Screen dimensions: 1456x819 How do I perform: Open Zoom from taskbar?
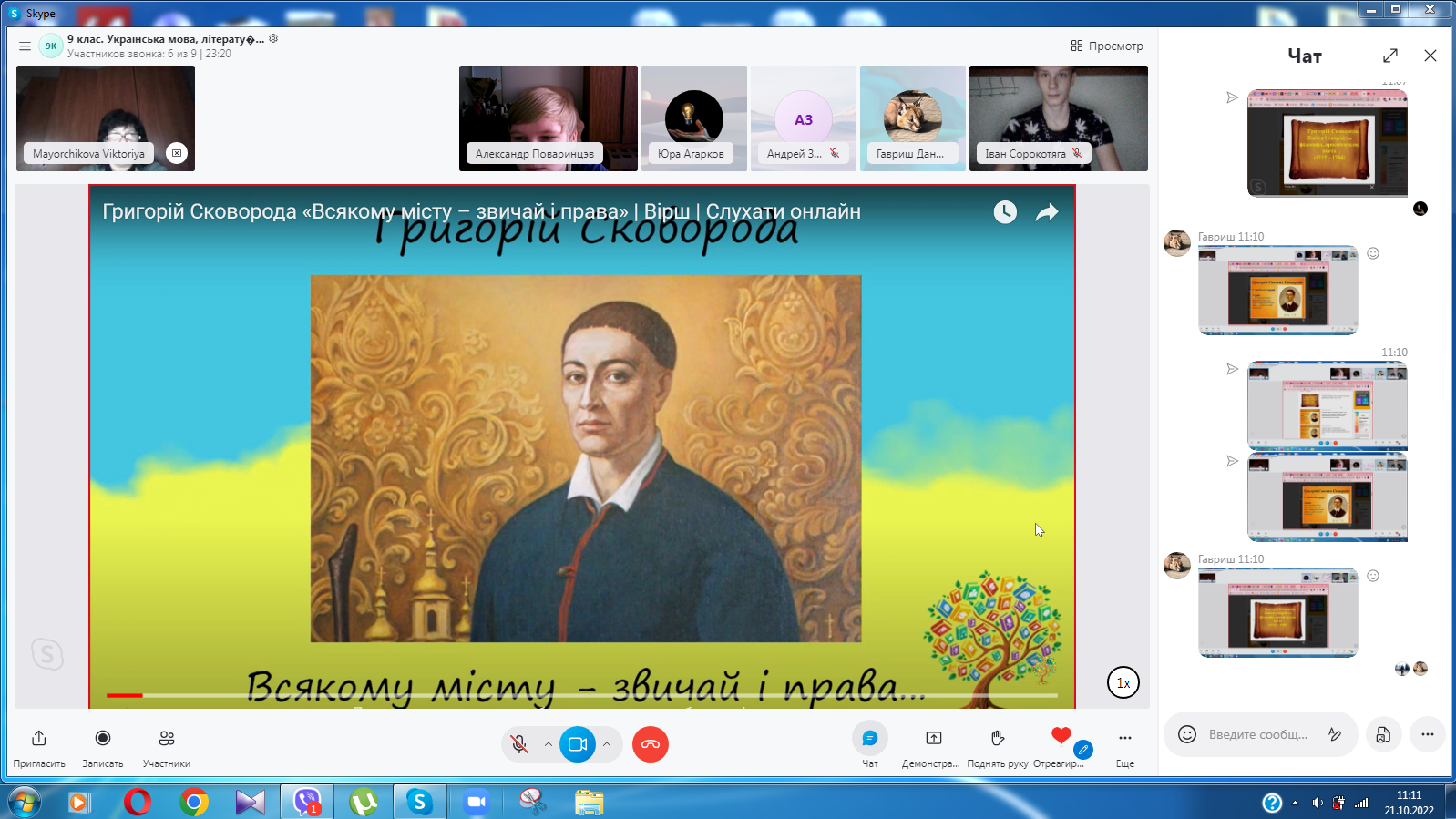(x=476, y=802)
